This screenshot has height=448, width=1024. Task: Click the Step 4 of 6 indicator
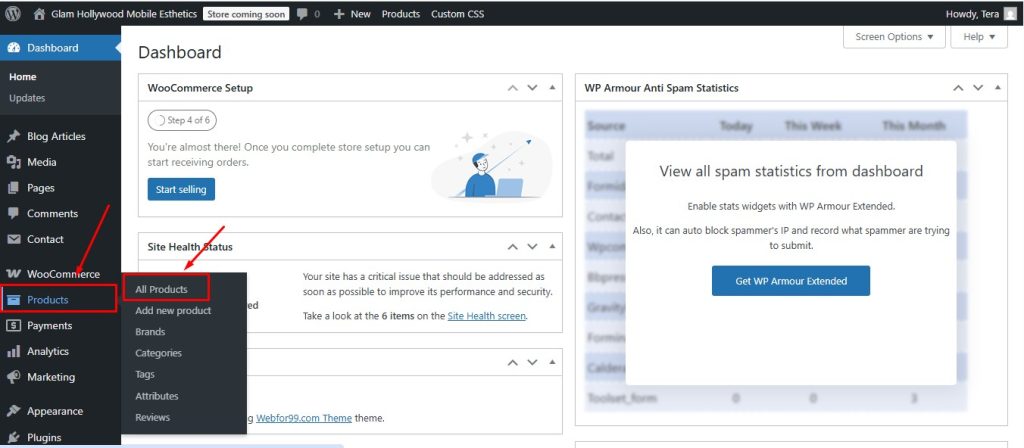182,120
